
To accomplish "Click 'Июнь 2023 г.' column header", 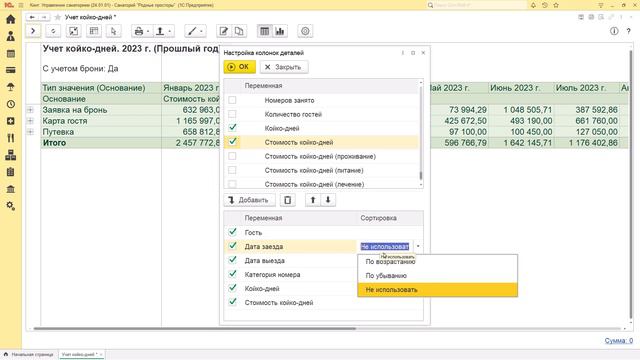I will point(515,88).
